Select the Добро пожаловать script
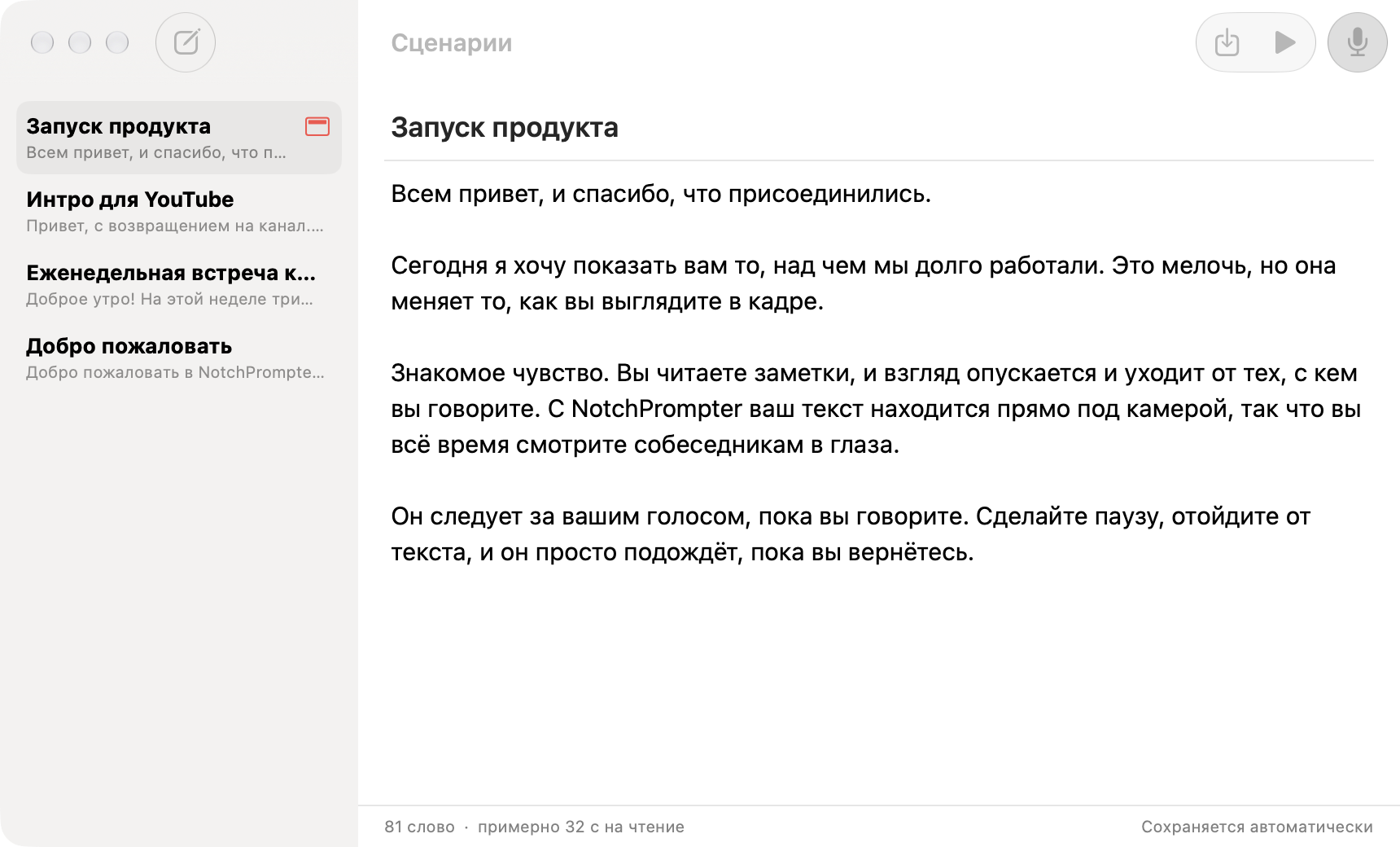 (x=179, y=358)
